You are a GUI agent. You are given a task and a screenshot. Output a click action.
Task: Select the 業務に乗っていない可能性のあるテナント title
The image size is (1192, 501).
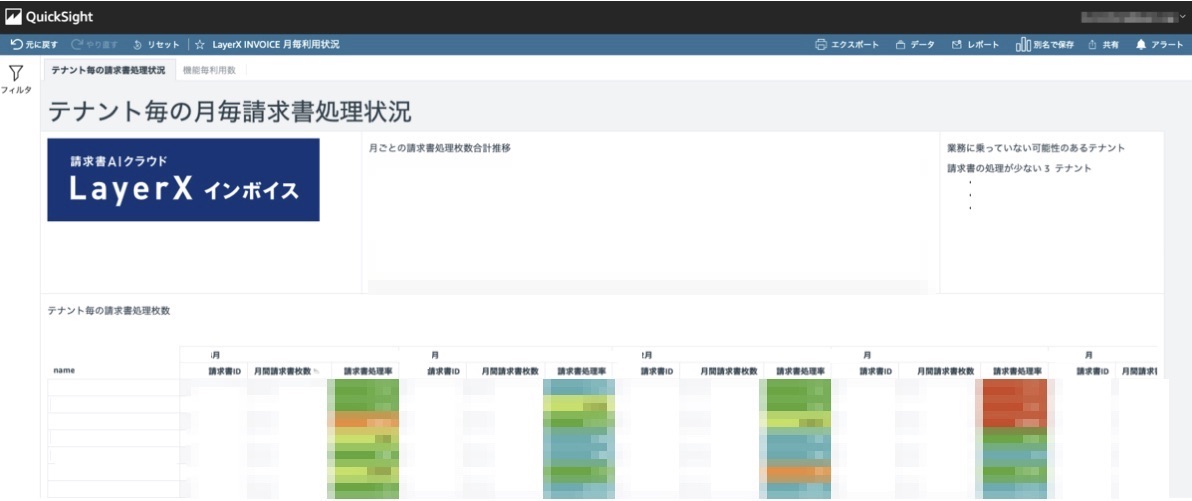pyautogui.click(x=1036, y=147)
